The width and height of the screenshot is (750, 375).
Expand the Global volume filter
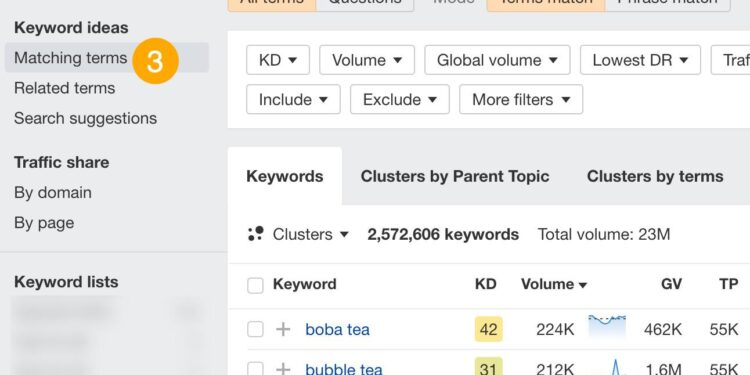pos(497,60)
